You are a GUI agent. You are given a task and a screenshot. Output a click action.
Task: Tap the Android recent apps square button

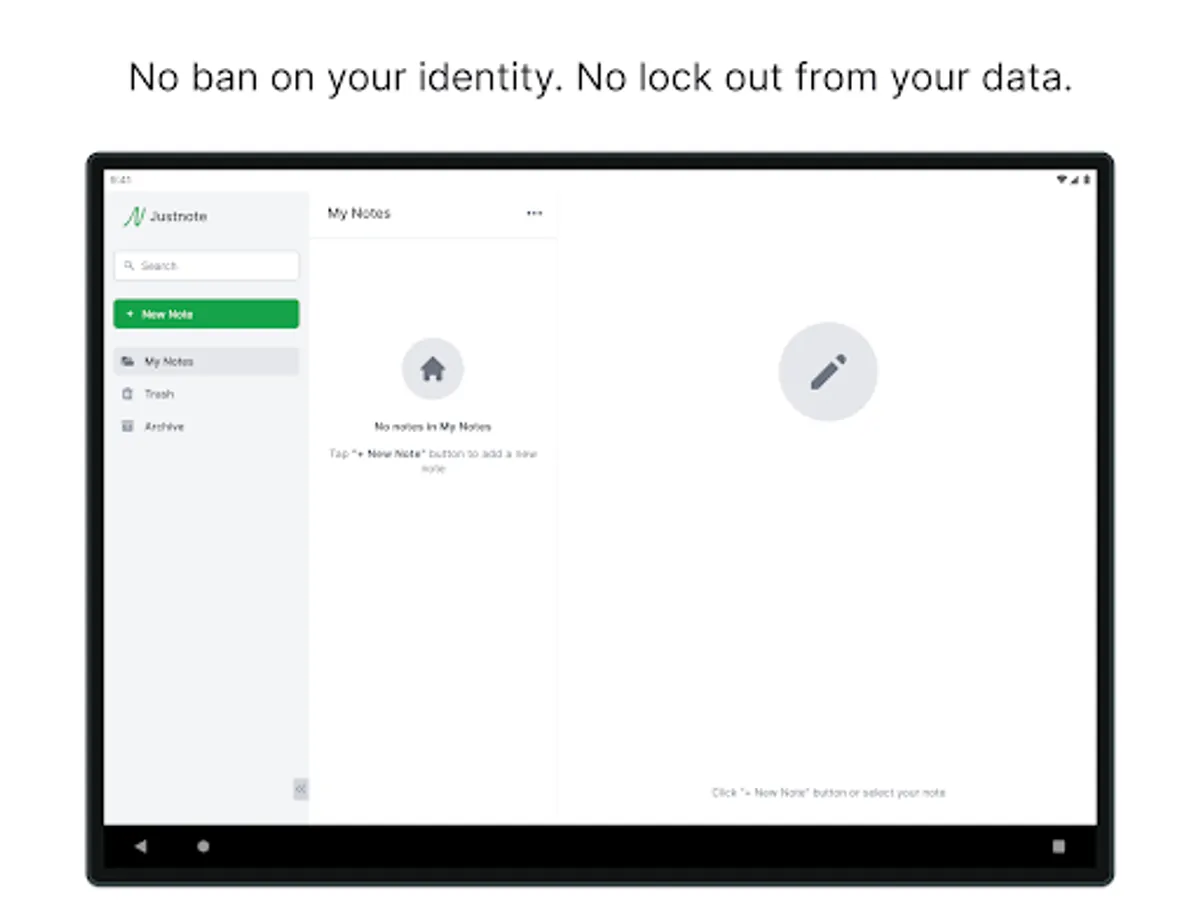[x=1058, y=846]
